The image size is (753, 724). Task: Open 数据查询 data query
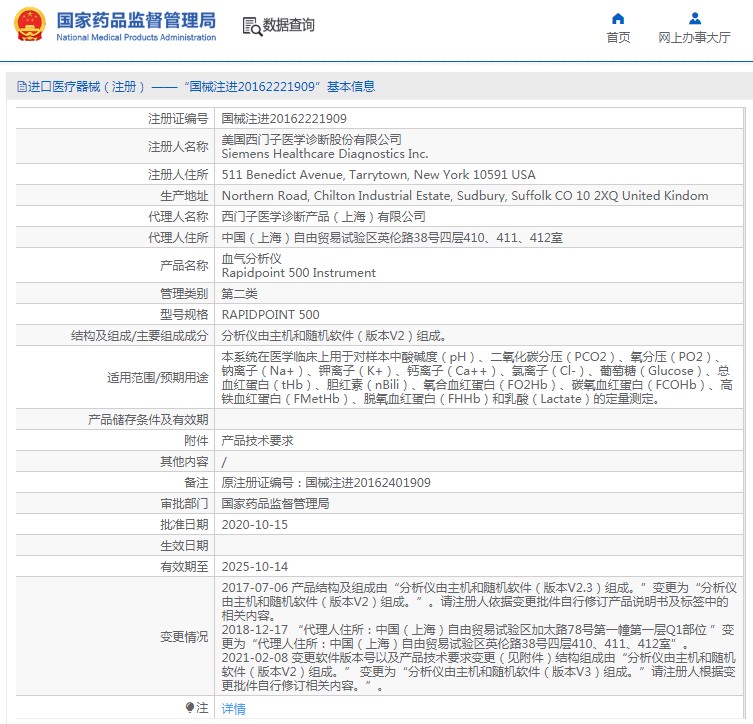[288, 25]
